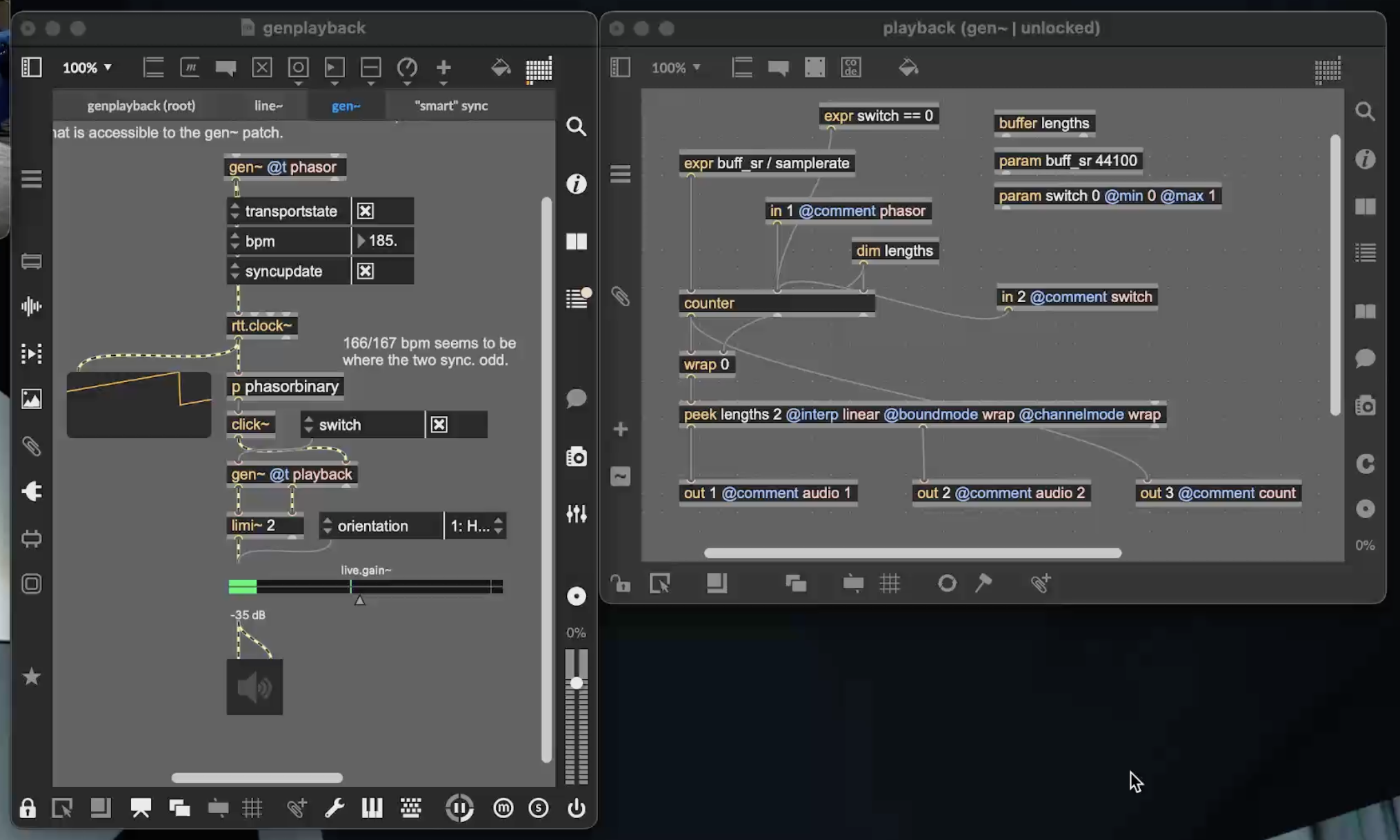Switch to the "smart" sync tab

[451, 106]
